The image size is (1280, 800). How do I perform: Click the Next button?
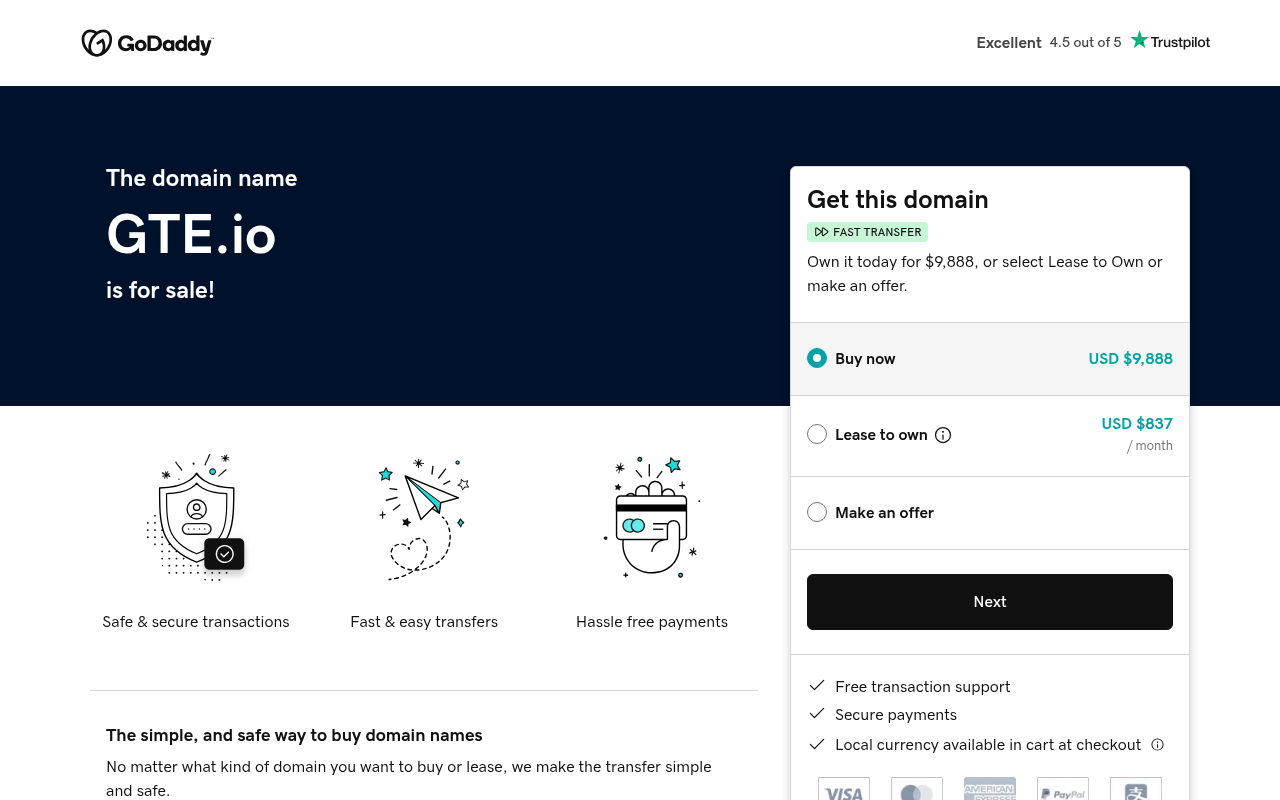990,602
